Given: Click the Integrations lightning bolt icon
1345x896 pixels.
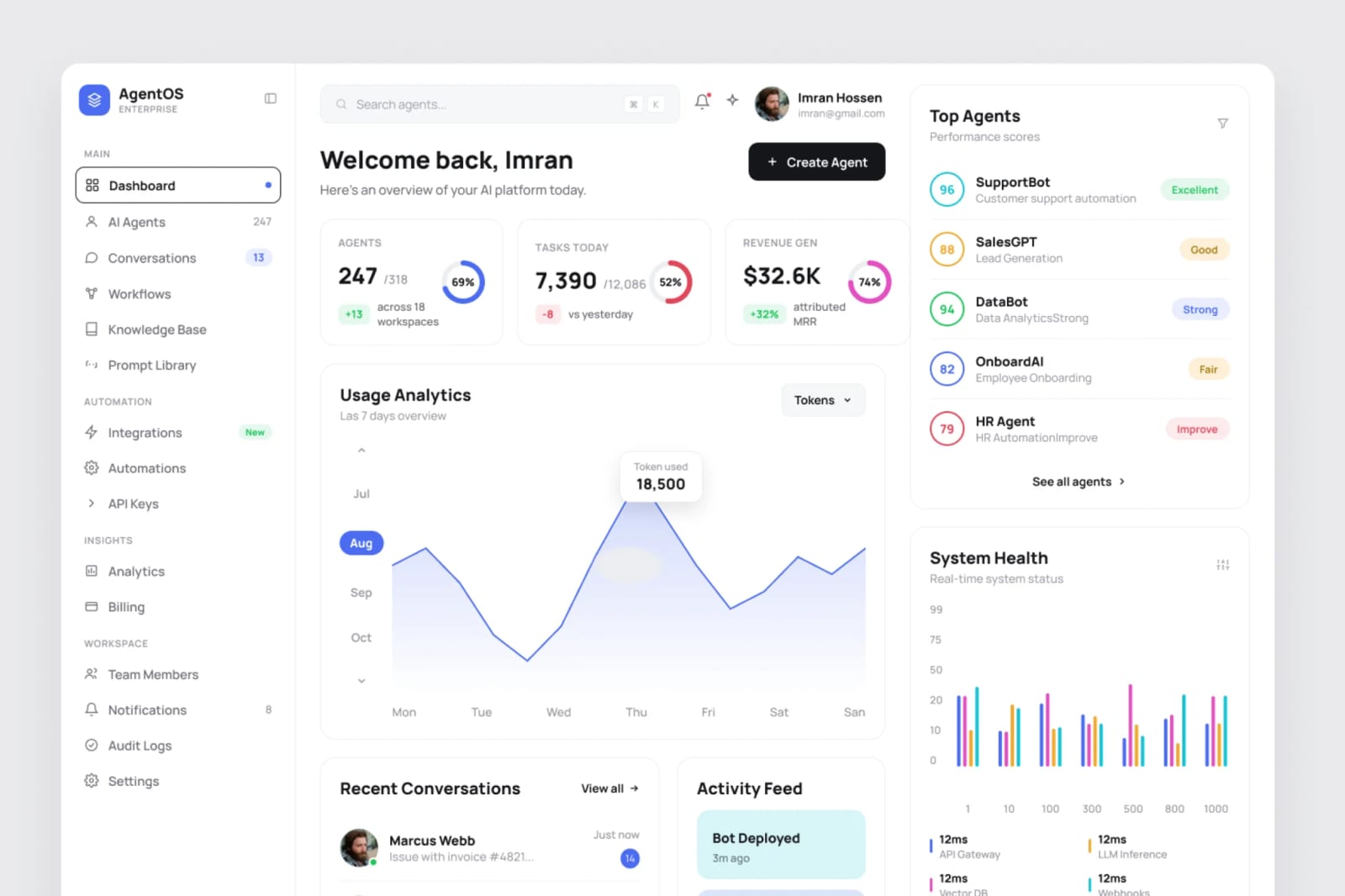Looking at the screenshot, I should tap(92, 432).
